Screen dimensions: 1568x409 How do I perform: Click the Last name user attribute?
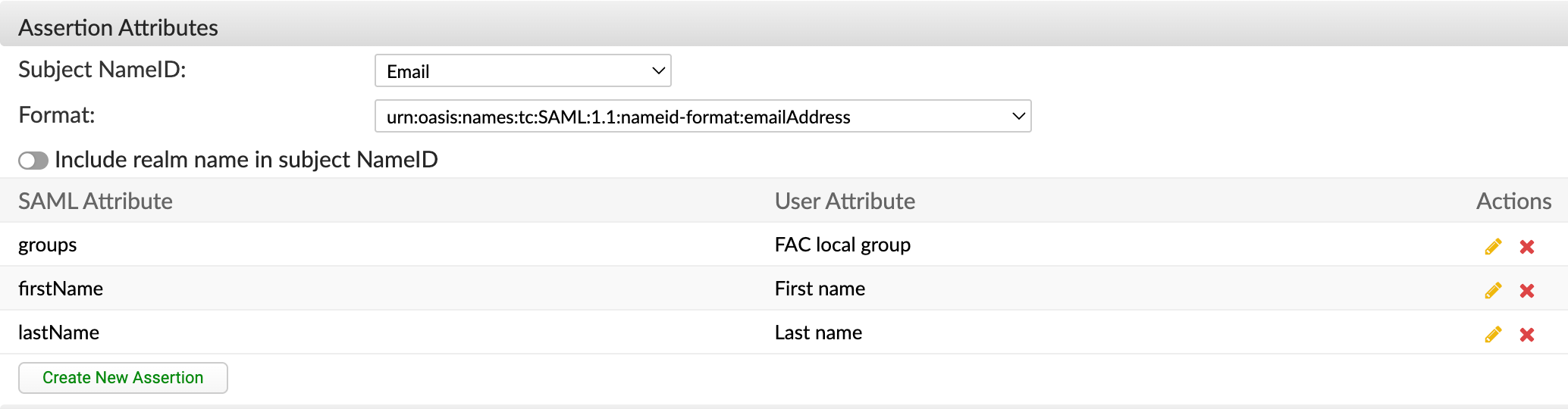point(818,333)
